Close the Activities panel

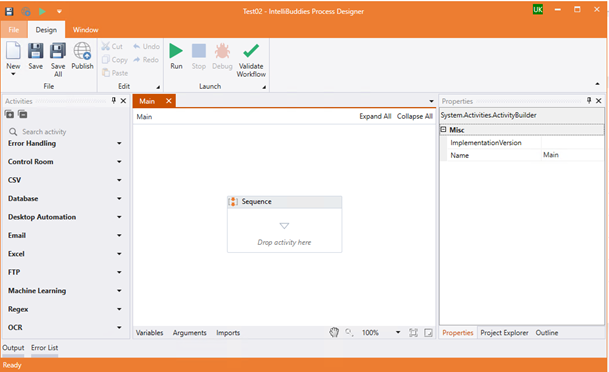click(124, 101)
